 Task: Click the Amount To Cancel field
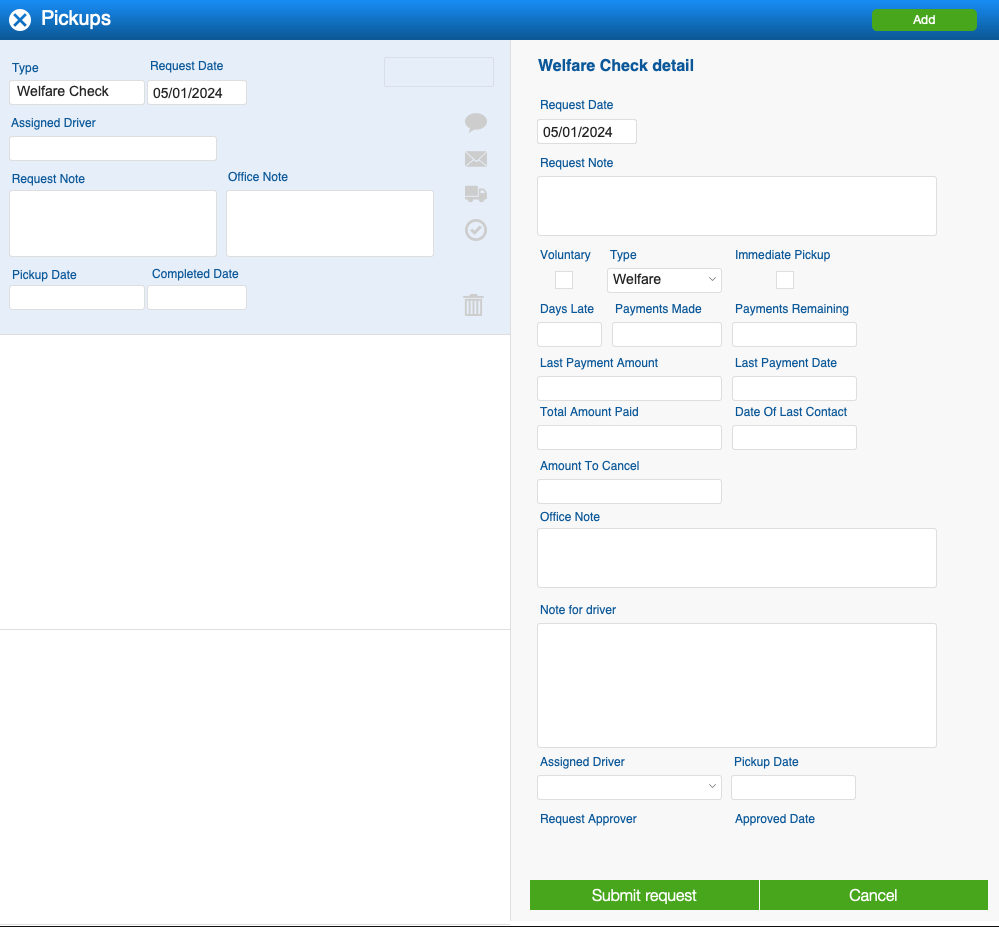[x=629, y=492]
